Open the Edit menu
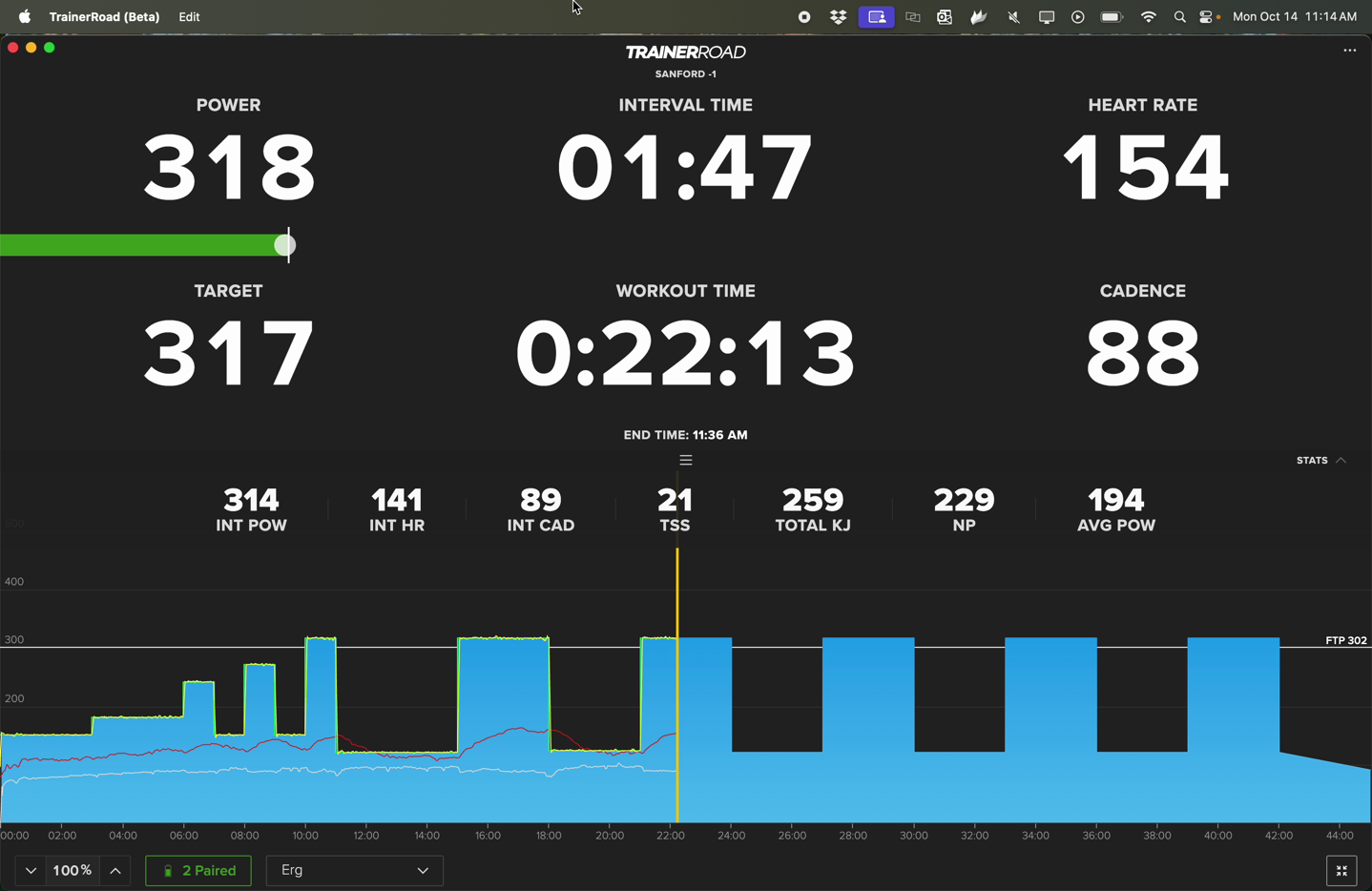This screenshot has width=1372, height=891. click(189, 16)
